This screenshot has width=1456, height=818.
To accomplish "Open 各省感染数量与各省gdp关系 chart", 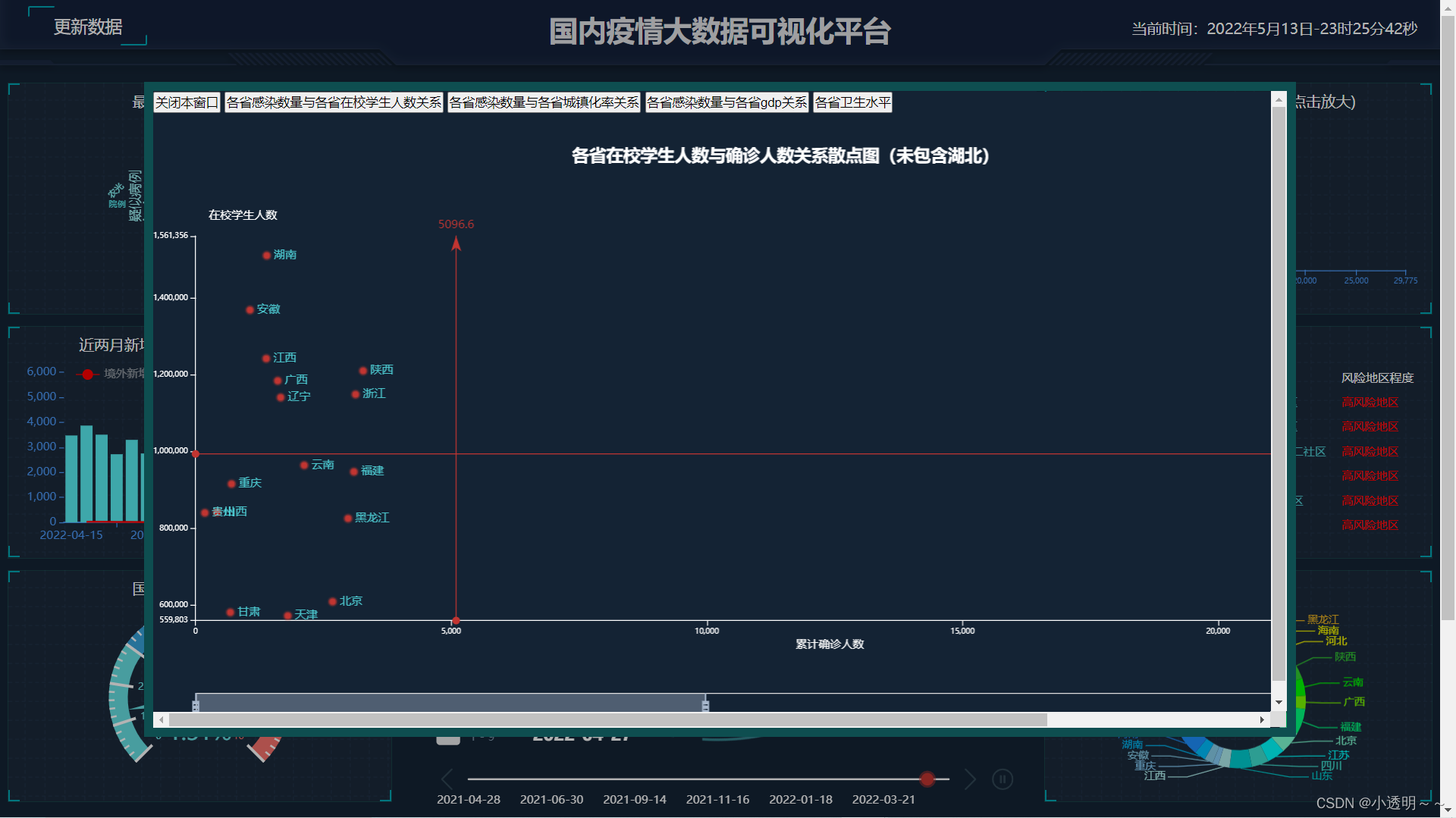I will click(726, 102).
